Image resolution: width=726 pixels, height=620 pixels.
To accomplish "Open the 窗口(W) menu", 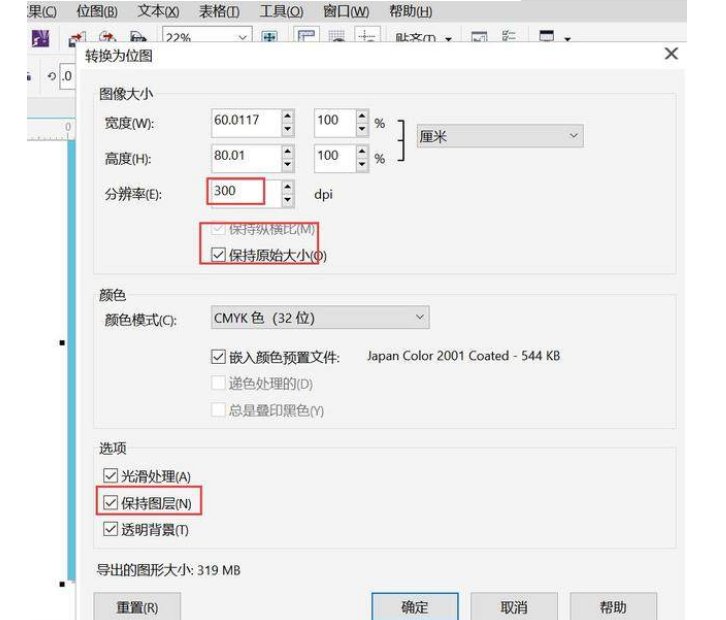I will point(346,10).
